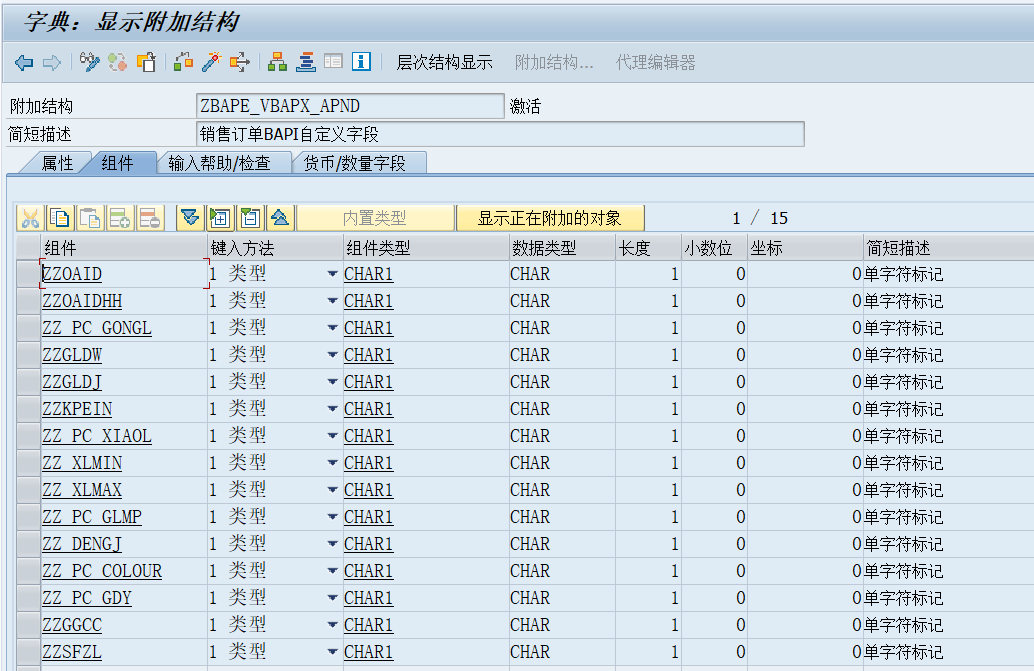1034x671 pixels.
Task: Select row of component ZZOAID via row selector
Action: [27, 274]
